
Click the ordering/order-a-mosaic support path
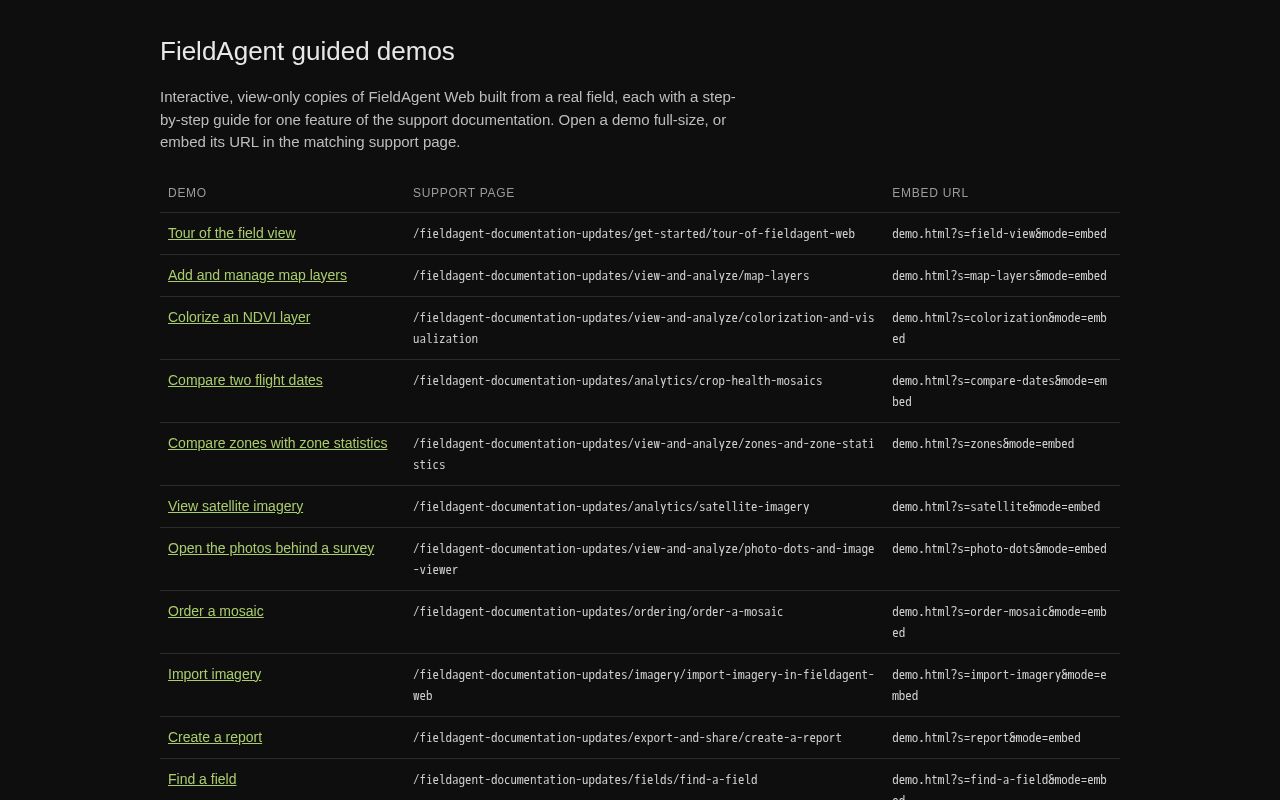[598, 612]
